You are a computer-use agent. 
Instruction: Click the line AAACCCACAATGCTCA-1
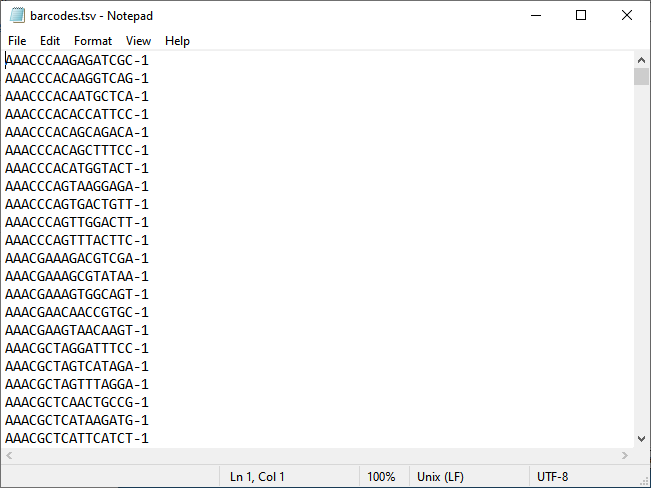pyautogui.click(x=77, y=96)
